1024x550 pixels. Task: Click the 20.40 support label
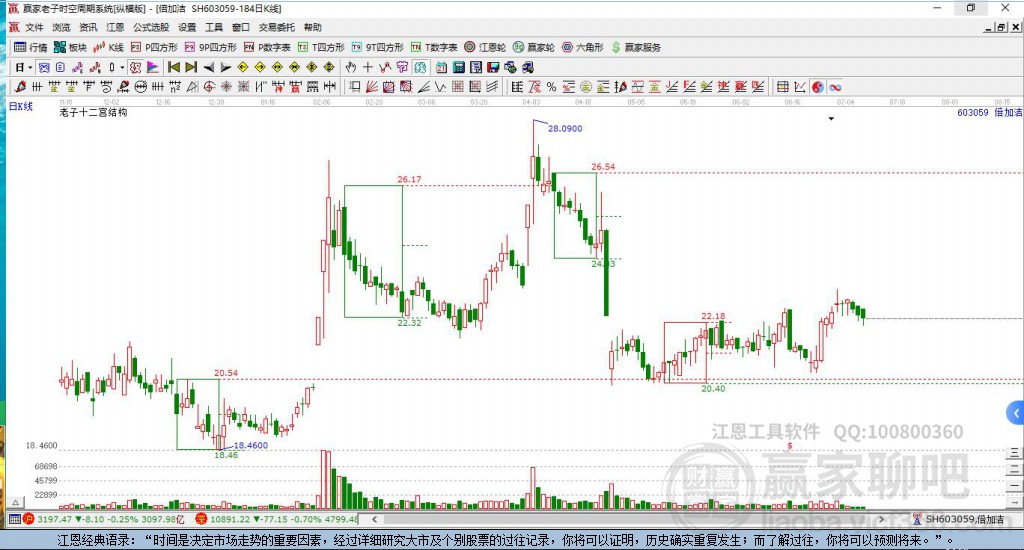pos(713,389)
